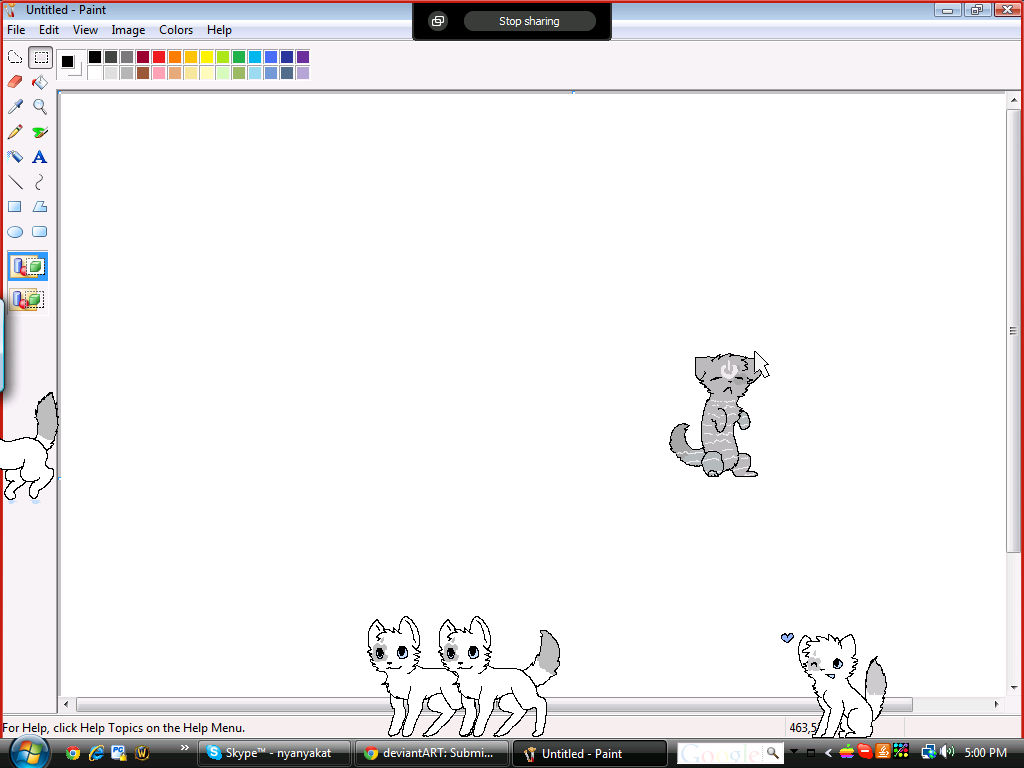Click the horizontal scrollbar right arrow
Screen dimensions: 1024x768
point(997,705)
